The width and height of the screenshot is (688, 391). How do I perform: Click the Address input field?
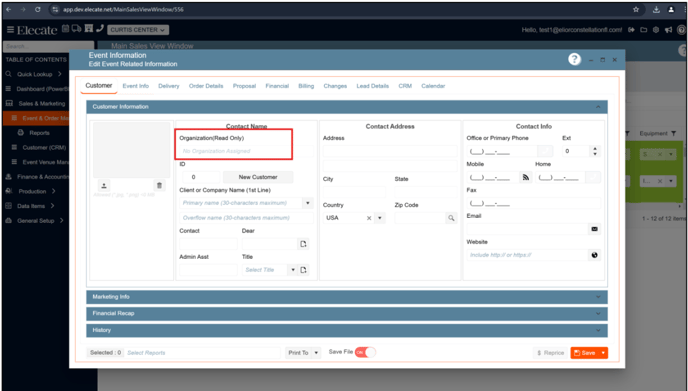point(390,151)
